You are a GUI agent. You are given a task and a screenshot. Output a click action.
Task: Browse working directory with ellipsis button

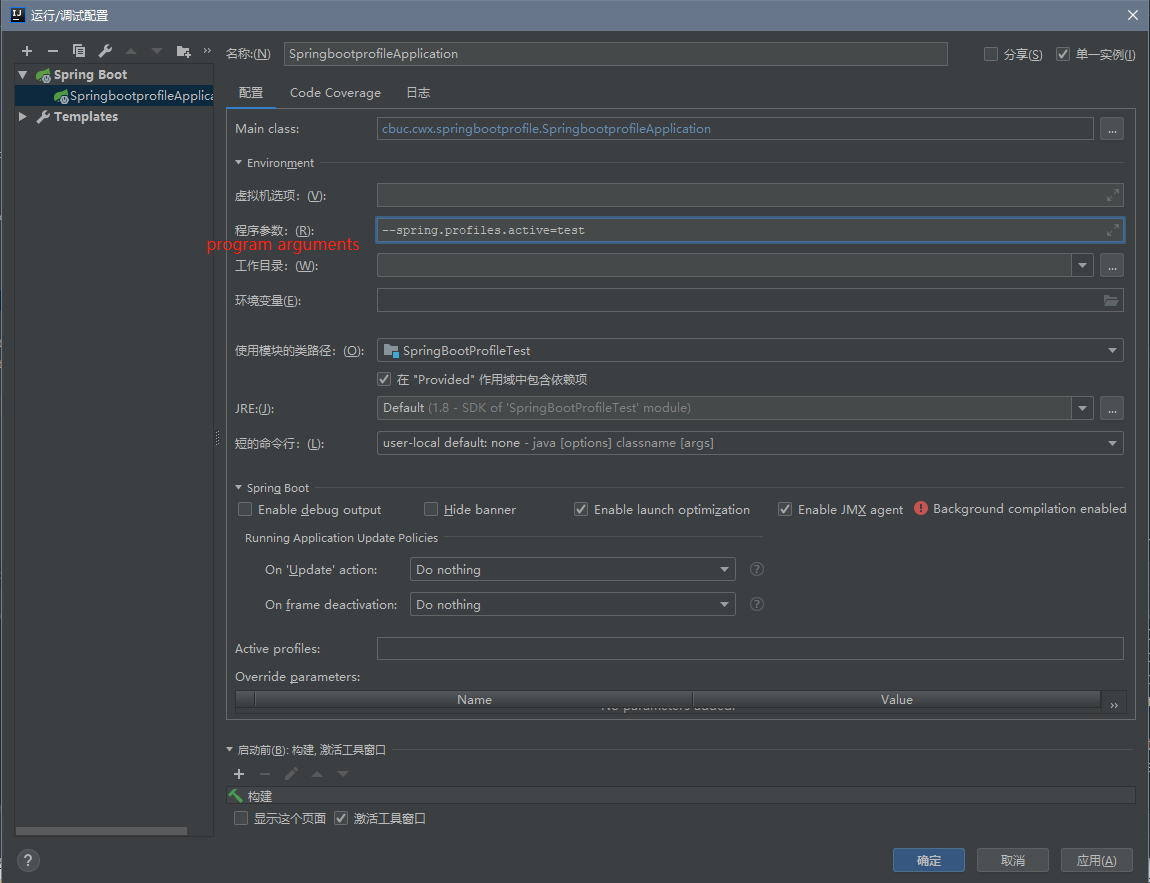pos(1112,265)
